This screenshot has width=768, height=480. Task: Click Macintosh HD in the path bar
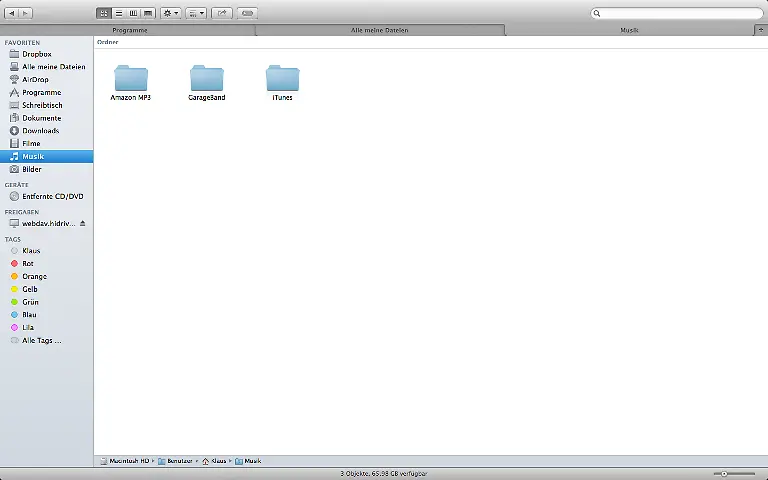(x=125, y=461)
